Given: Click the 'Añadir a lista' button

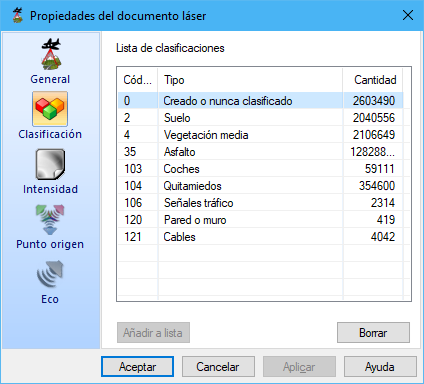Looking at the screenshot, I should 153,332.
